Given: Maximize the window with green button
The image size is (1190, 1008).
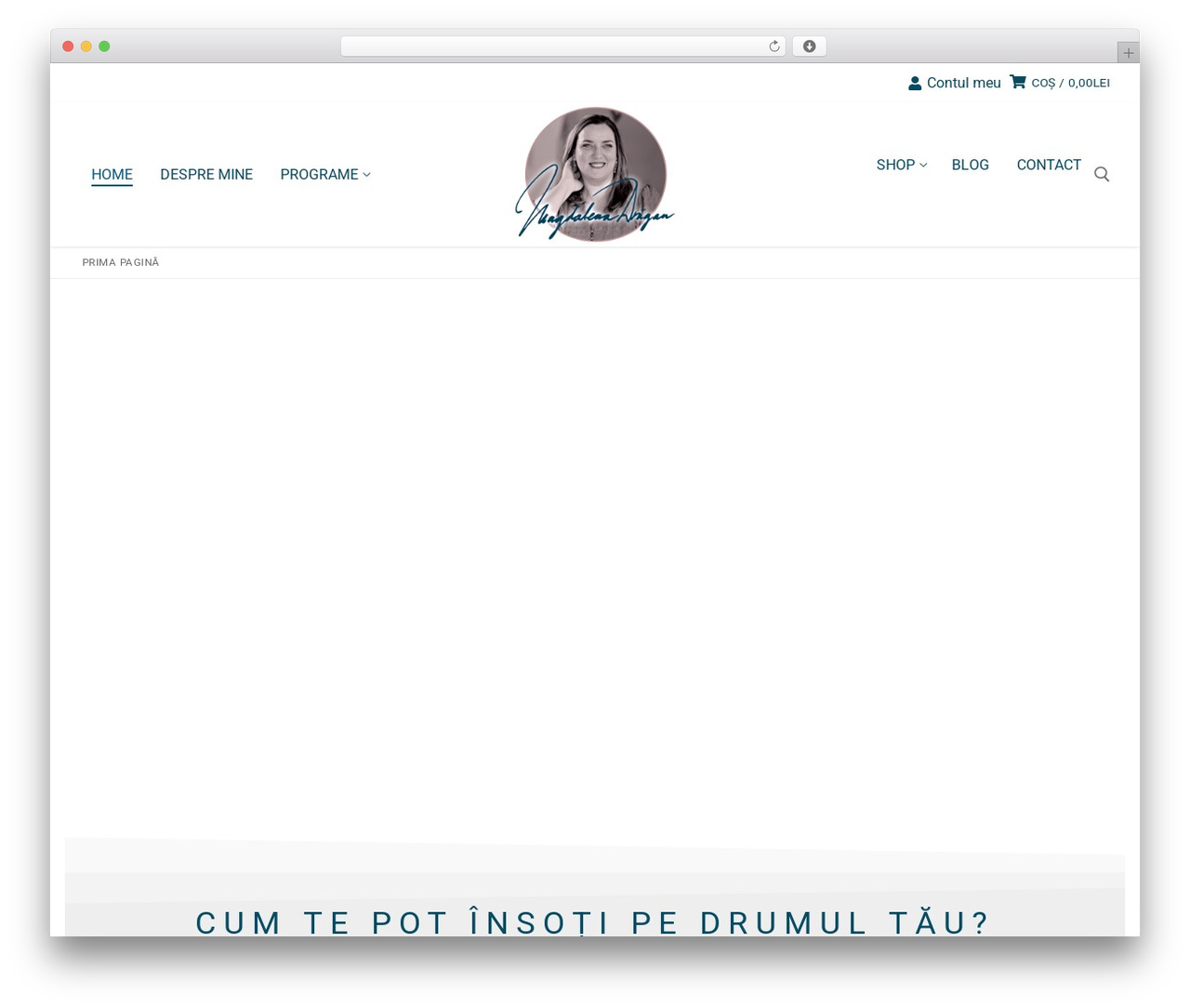Looking at the screenshot, I should (104, 46).
